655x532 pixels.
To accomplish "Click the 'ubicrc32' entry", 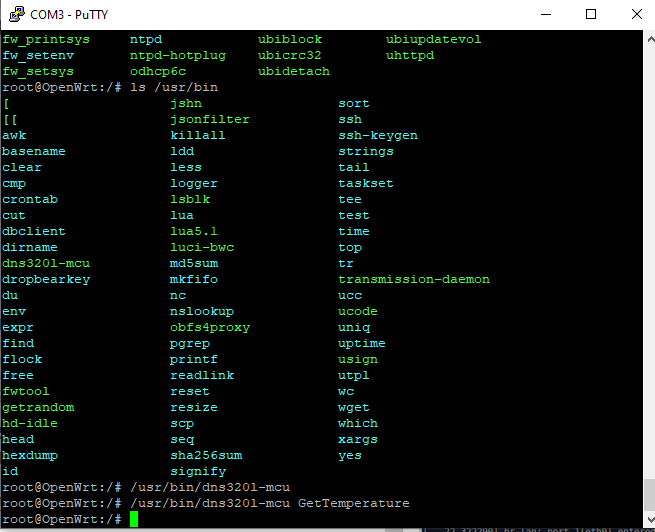I will [289, 55].
